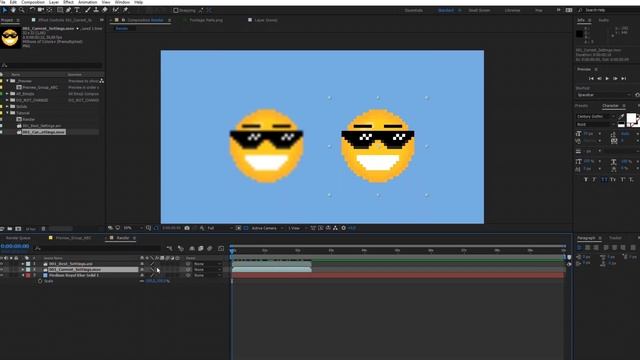The width and height of the screenshot is (640, 360).
Task: Expand the Solids folder
Action: (7, 107)
